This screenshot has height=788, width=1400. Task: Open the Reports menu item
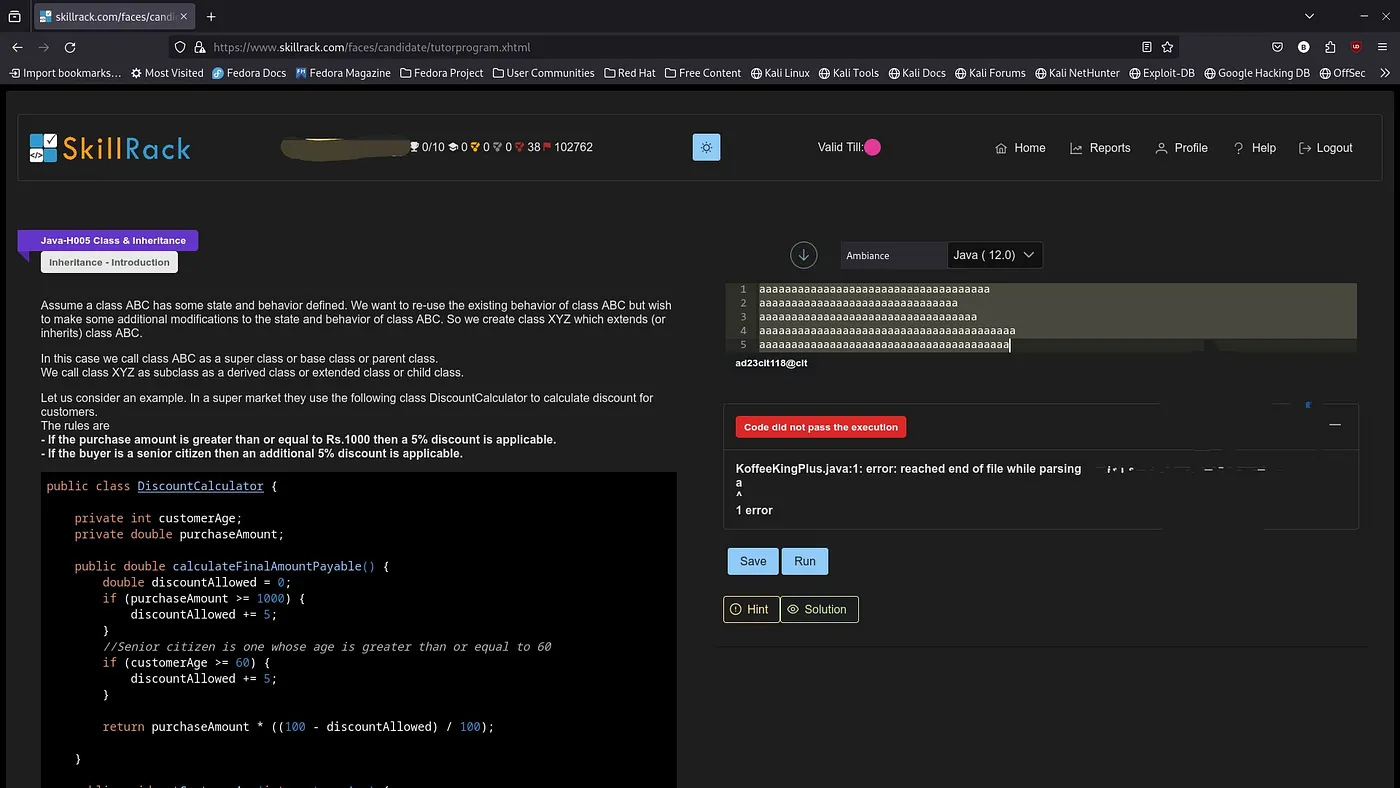tap(1100, 148)
